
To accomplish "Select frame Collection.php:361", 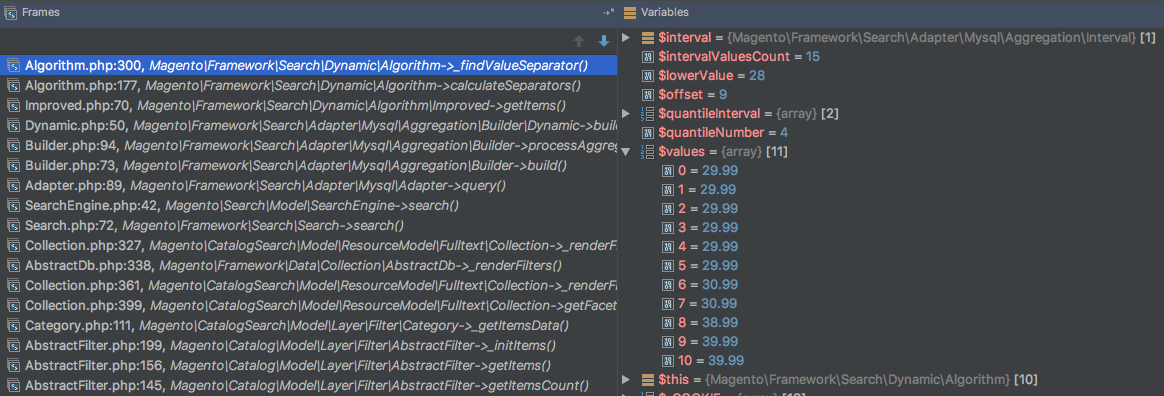I will [308, 285].
